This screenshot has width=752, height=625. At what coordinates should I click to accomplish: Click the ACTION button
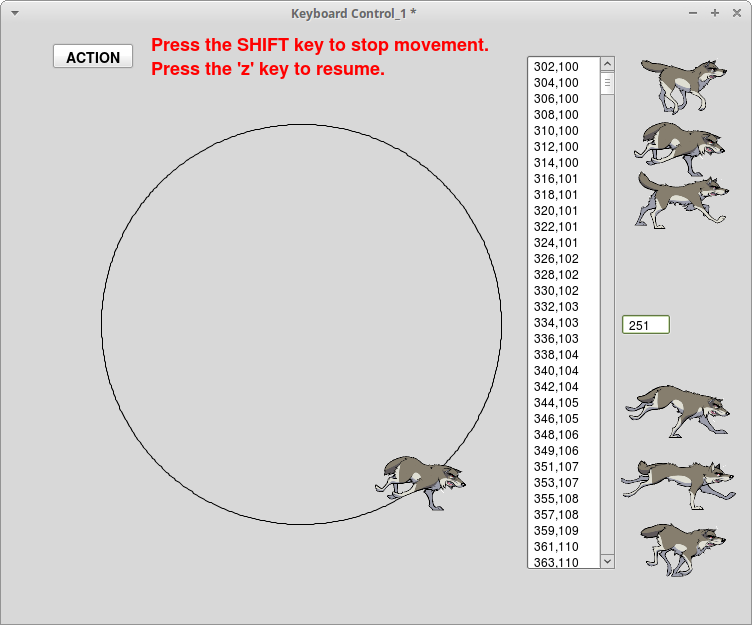93,57
